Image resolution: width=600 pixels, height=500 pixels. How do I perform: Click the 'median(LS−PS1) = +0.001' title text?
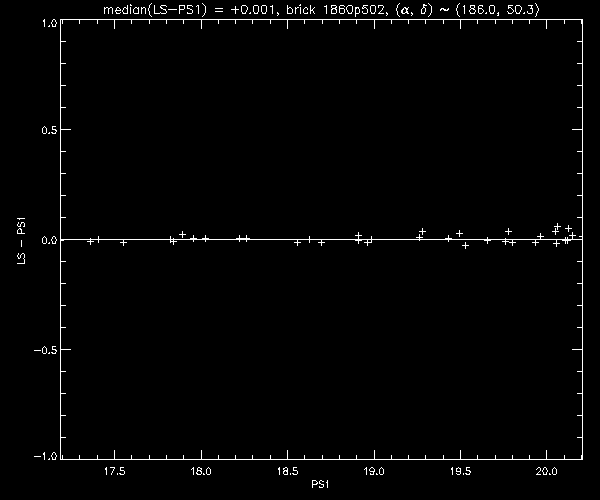click(189, 9)
